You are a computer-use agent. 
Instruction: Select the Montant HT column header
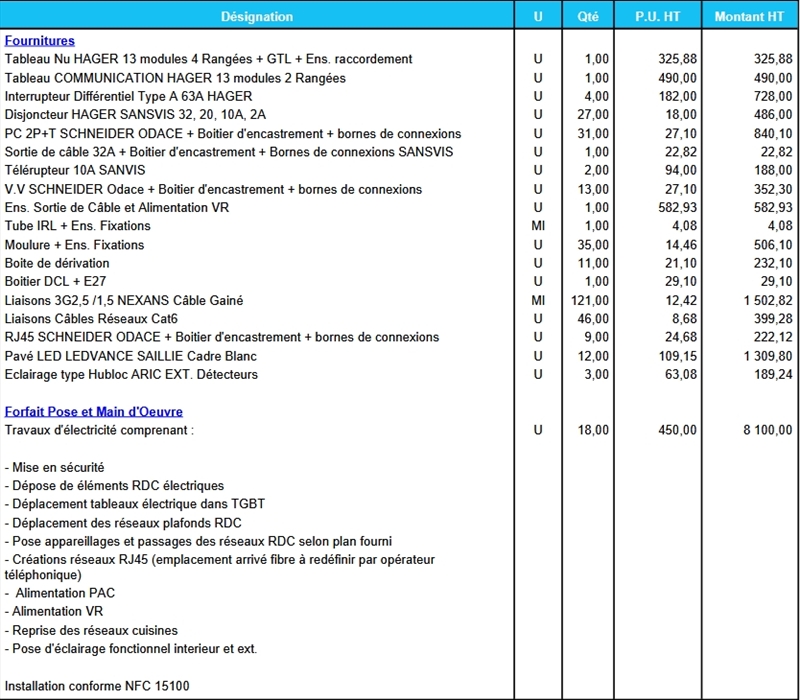[x=748, y=16]
